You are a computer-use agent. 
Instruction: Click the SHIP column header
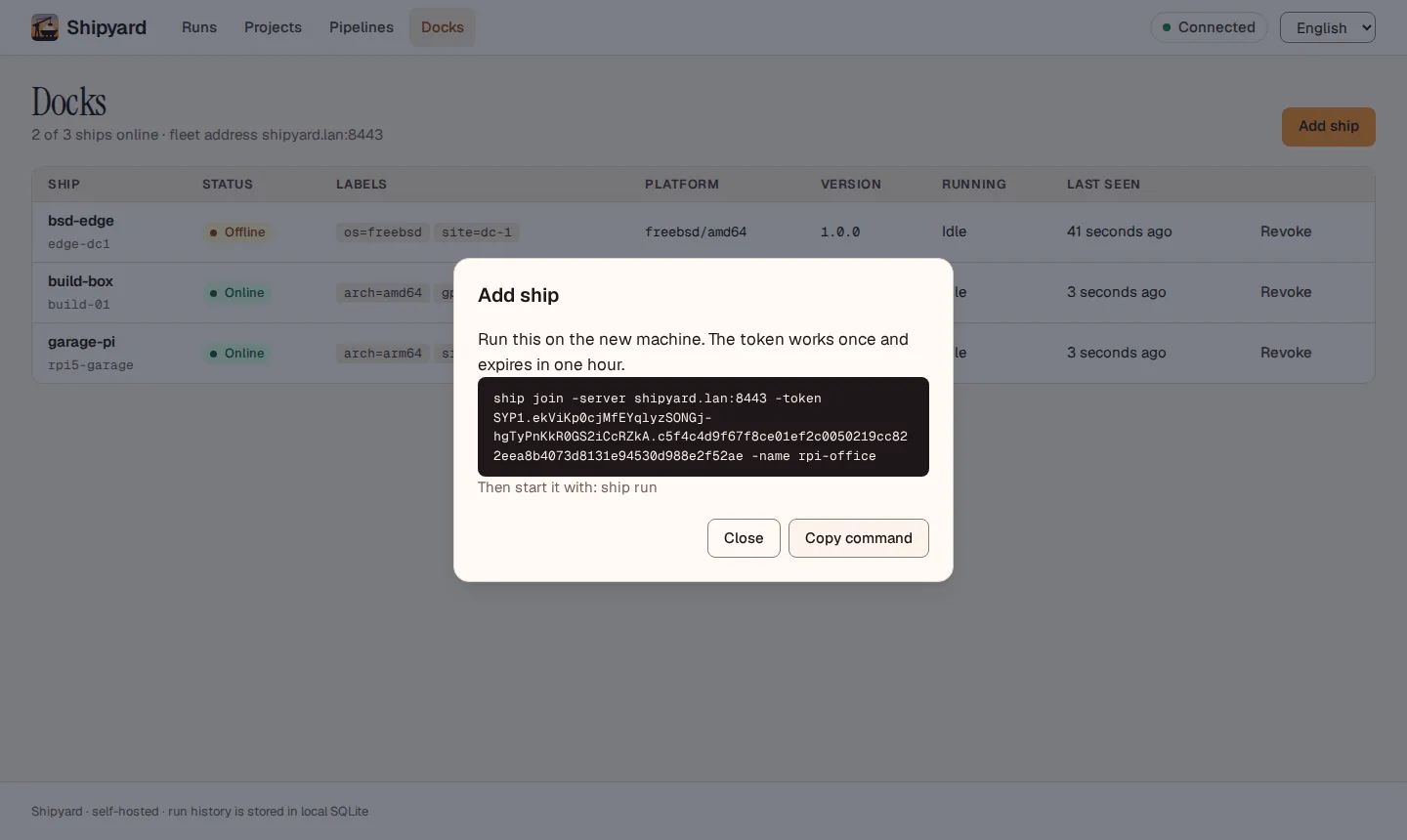(64, 185)
